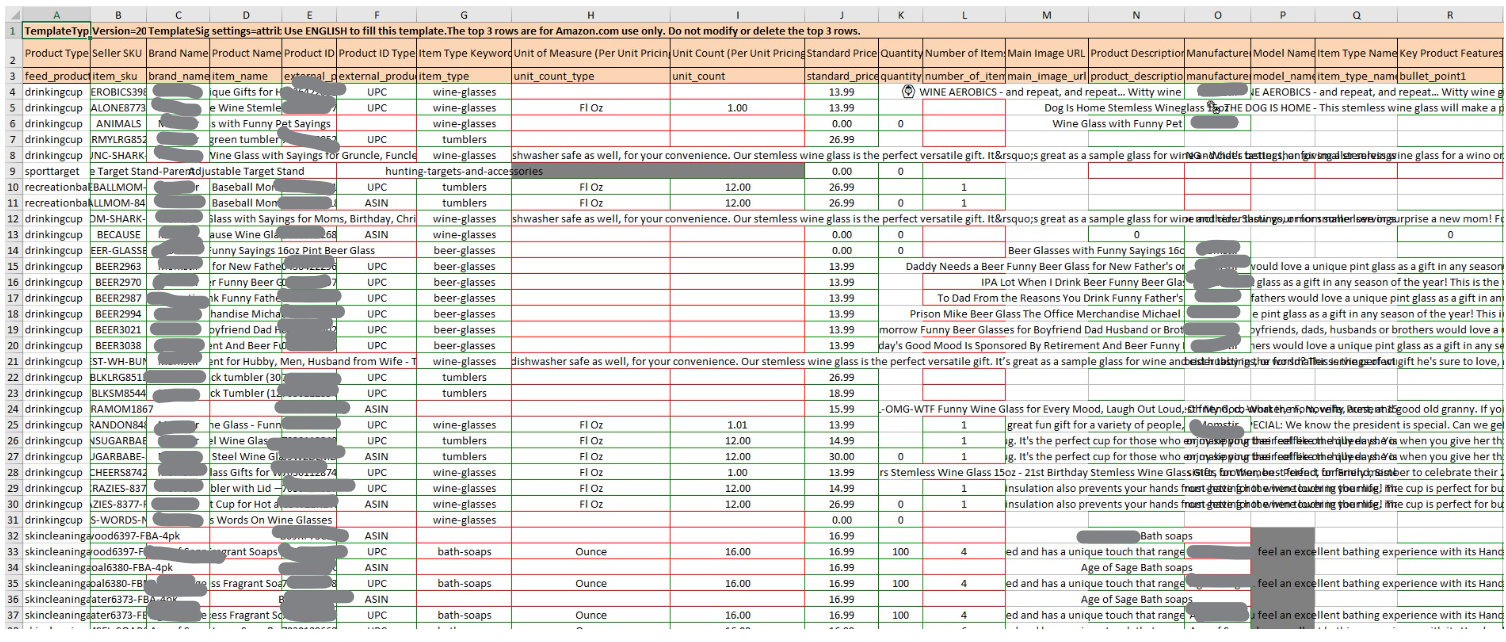Click the 'Quantity' header cell in row 2
The image size is (1506, 642).
[901, 53]
